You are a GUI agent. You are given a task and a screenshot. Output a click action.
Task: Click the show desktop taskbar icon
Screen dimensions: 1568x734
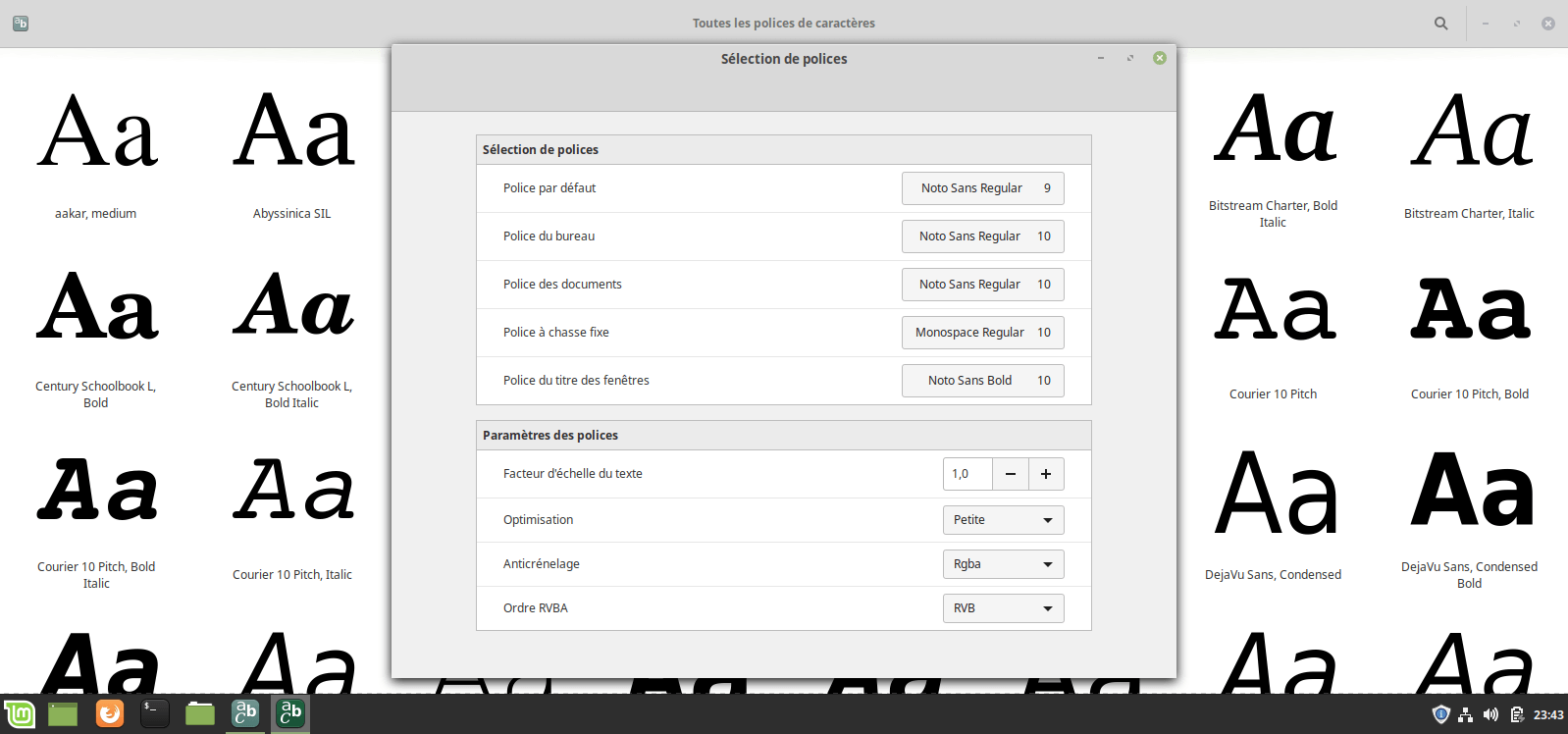point(63,713)
